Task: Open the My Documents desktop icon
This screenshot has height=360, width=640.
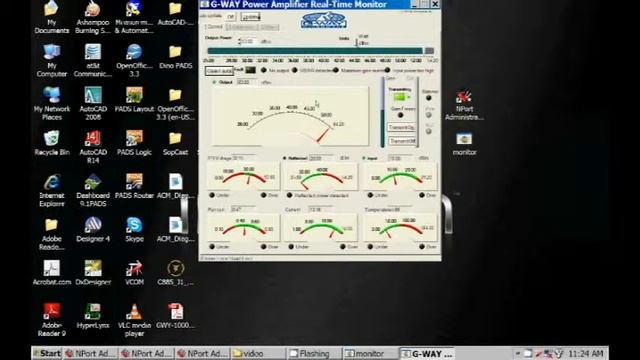Action: [x=51, y=17]
